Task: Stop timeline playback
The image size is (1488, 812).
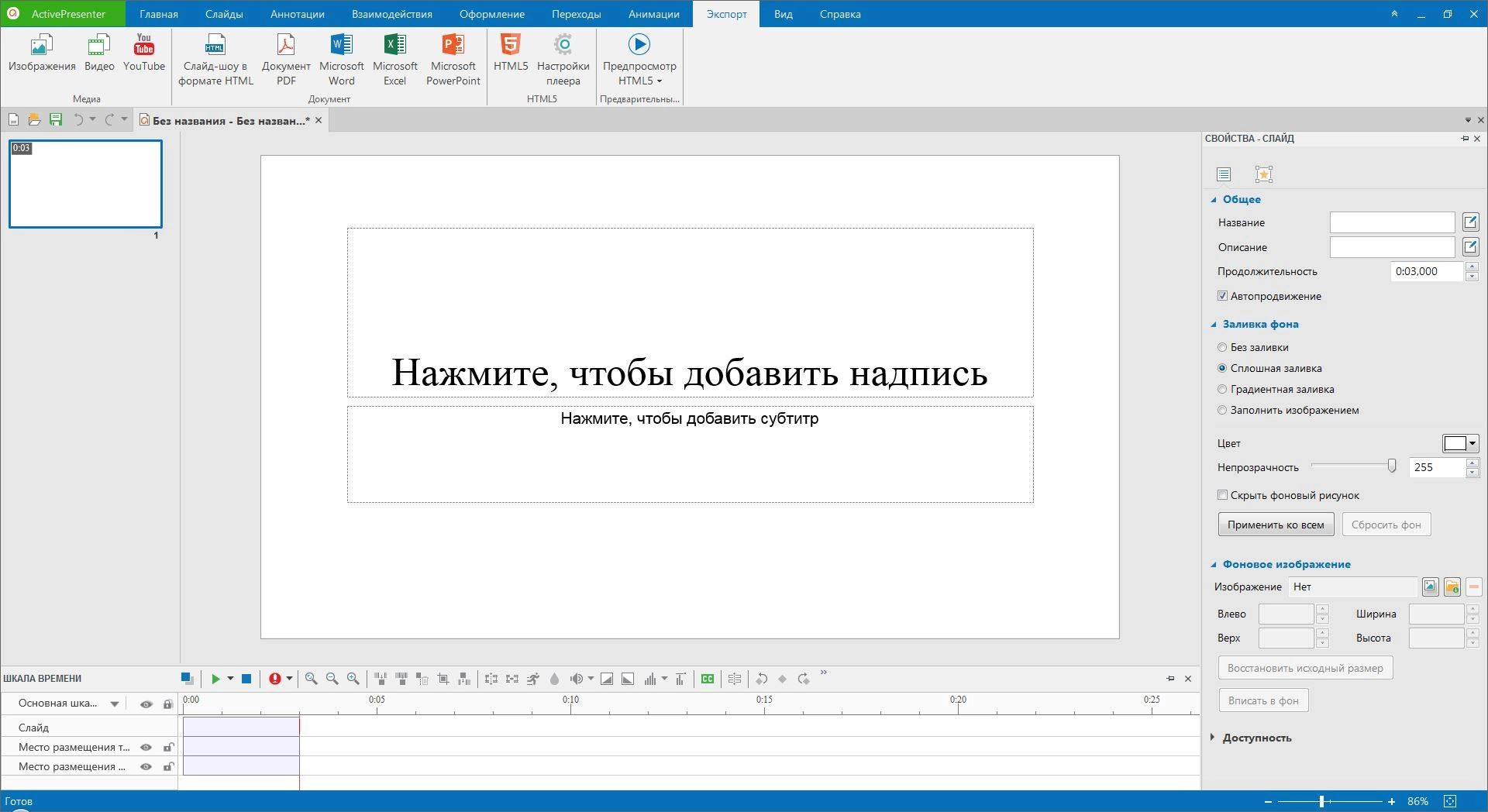Action: [246, 679]
